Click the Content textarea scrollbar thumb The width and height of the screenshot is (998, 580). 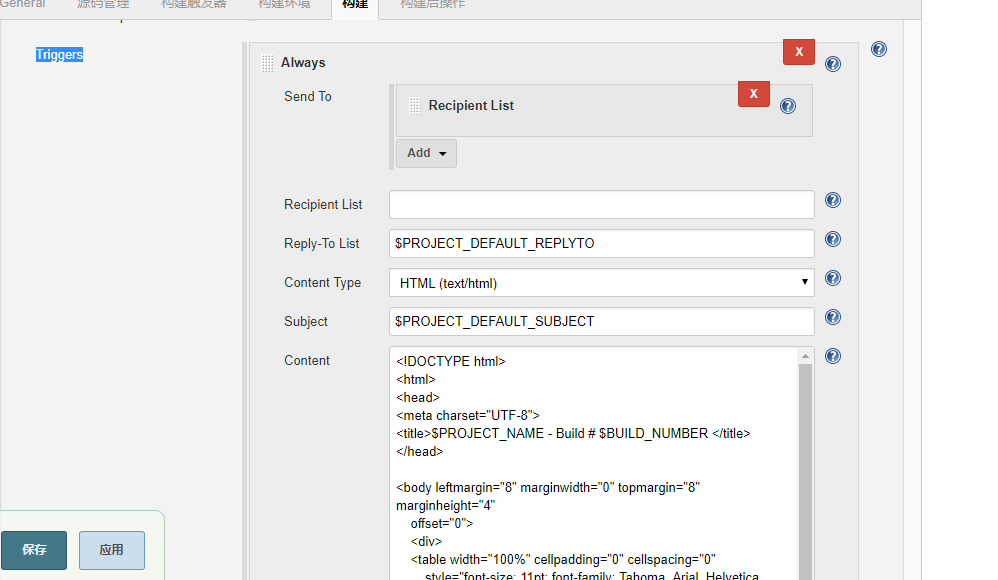pyautogui.click(x=805, y=471)
